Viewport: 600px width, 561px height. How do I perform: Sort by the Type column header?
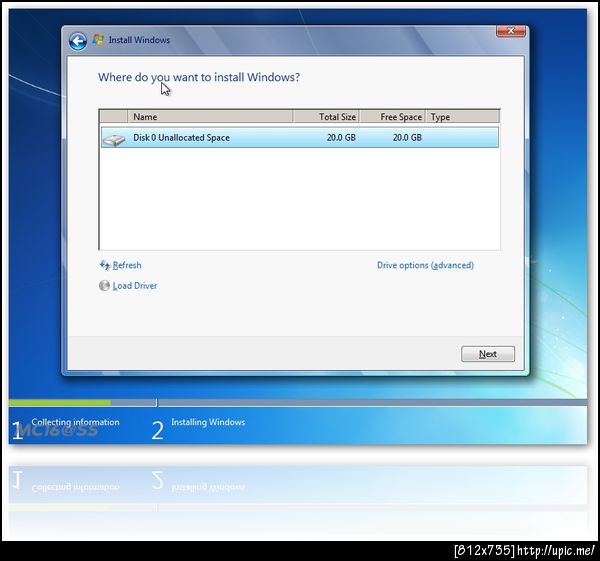coord(463,117)
